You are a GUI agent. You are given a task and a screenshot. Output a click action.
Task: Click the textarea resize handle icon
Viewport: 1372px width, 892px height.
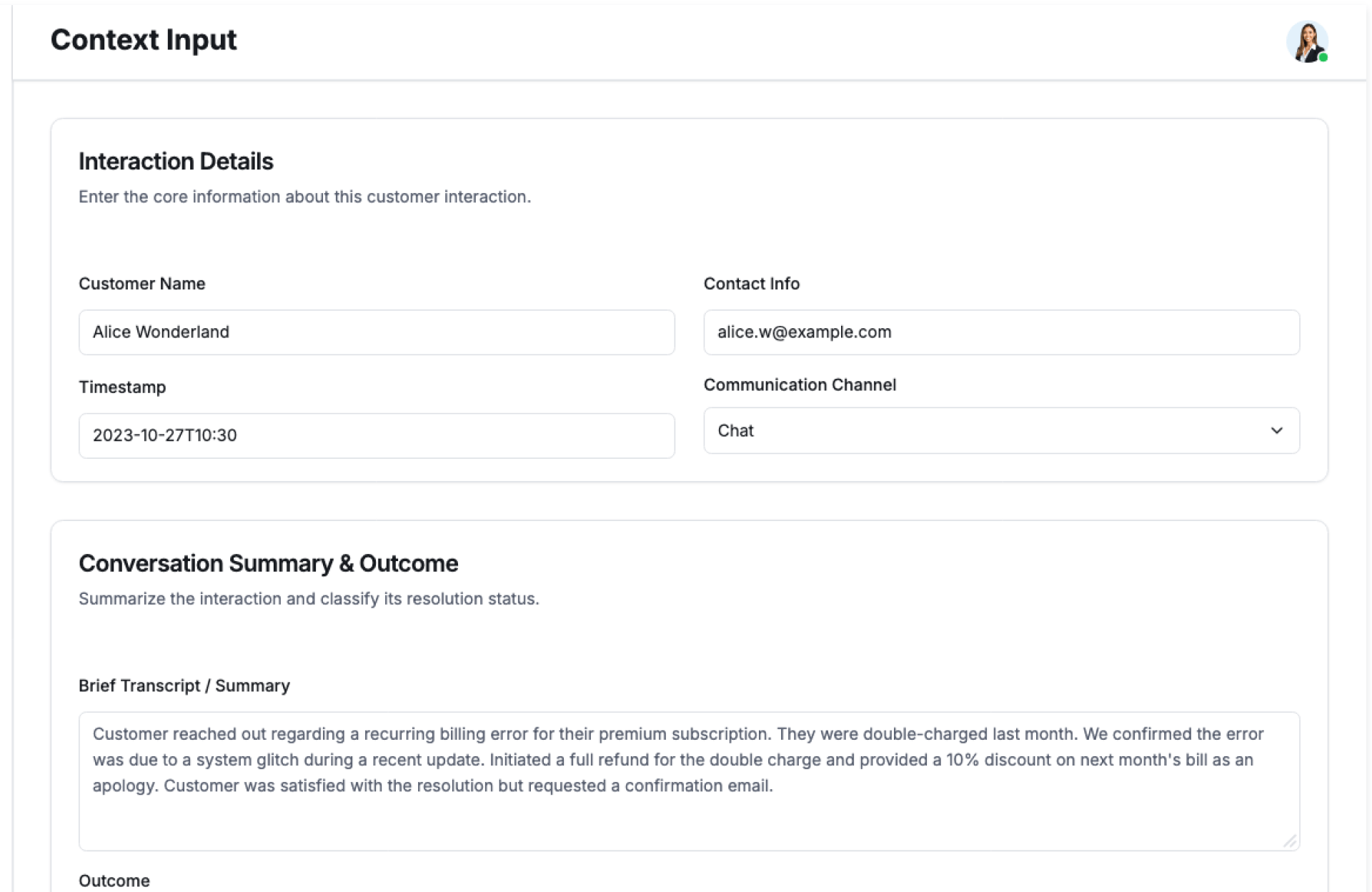click(1290, 841)
